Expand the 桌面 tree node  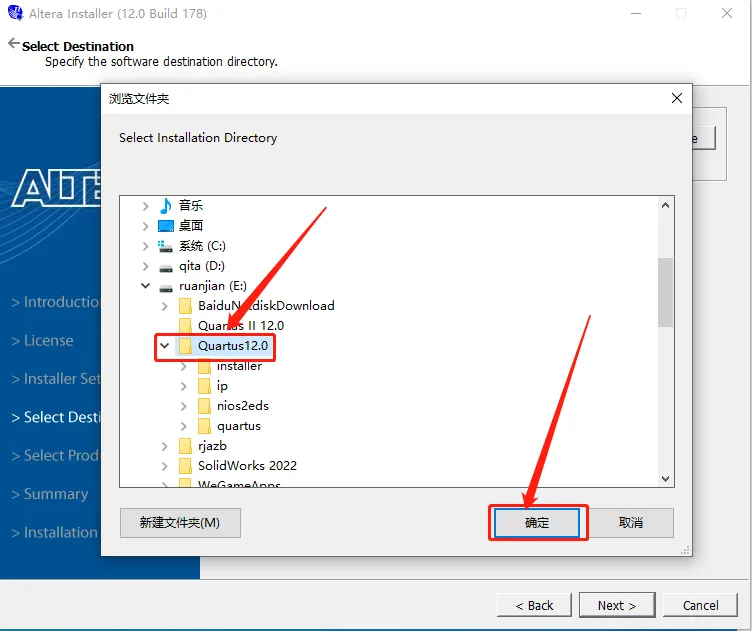tap(145, 226)
